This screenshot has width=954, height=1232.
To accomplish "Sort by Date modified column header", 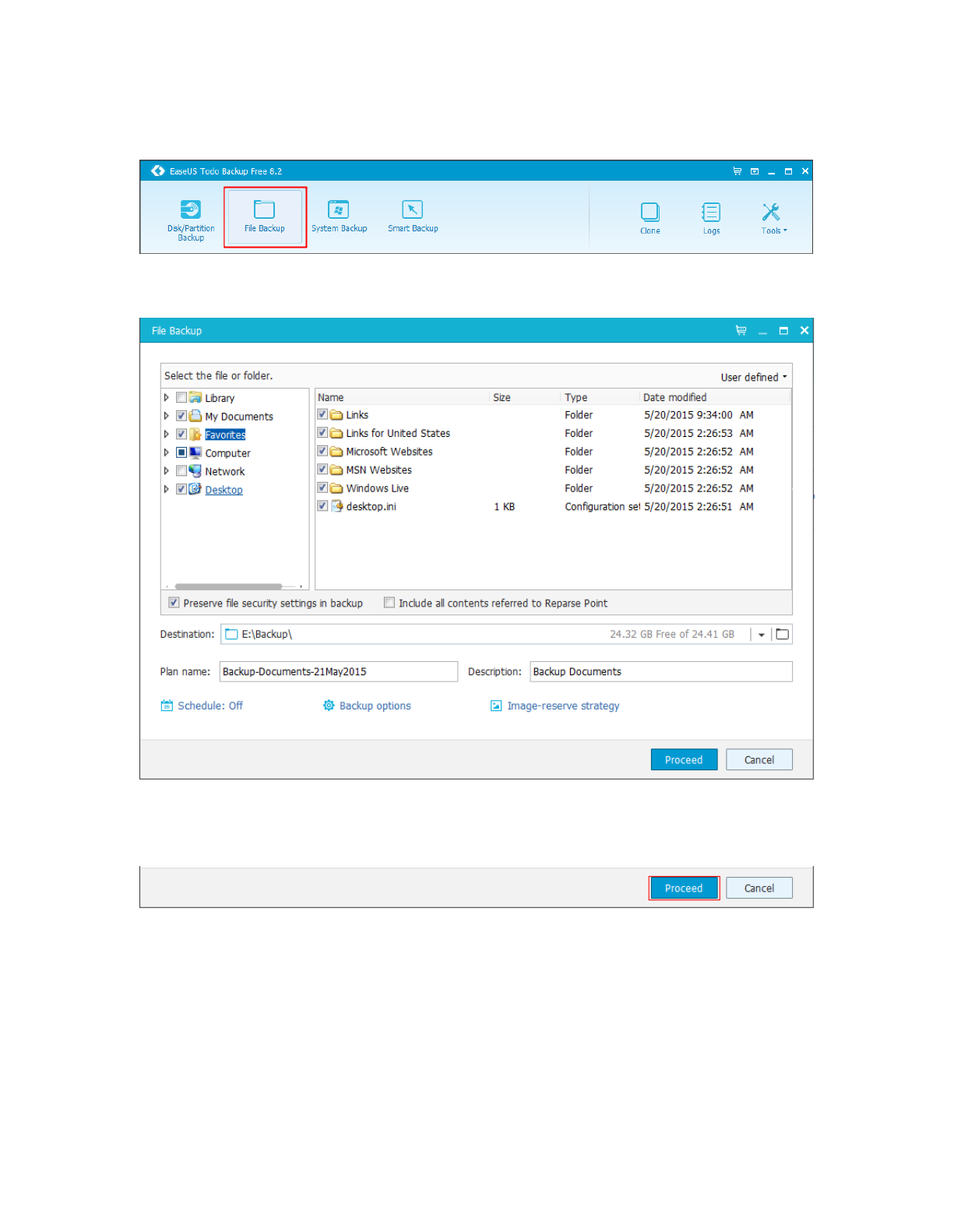I will (713, 397).
